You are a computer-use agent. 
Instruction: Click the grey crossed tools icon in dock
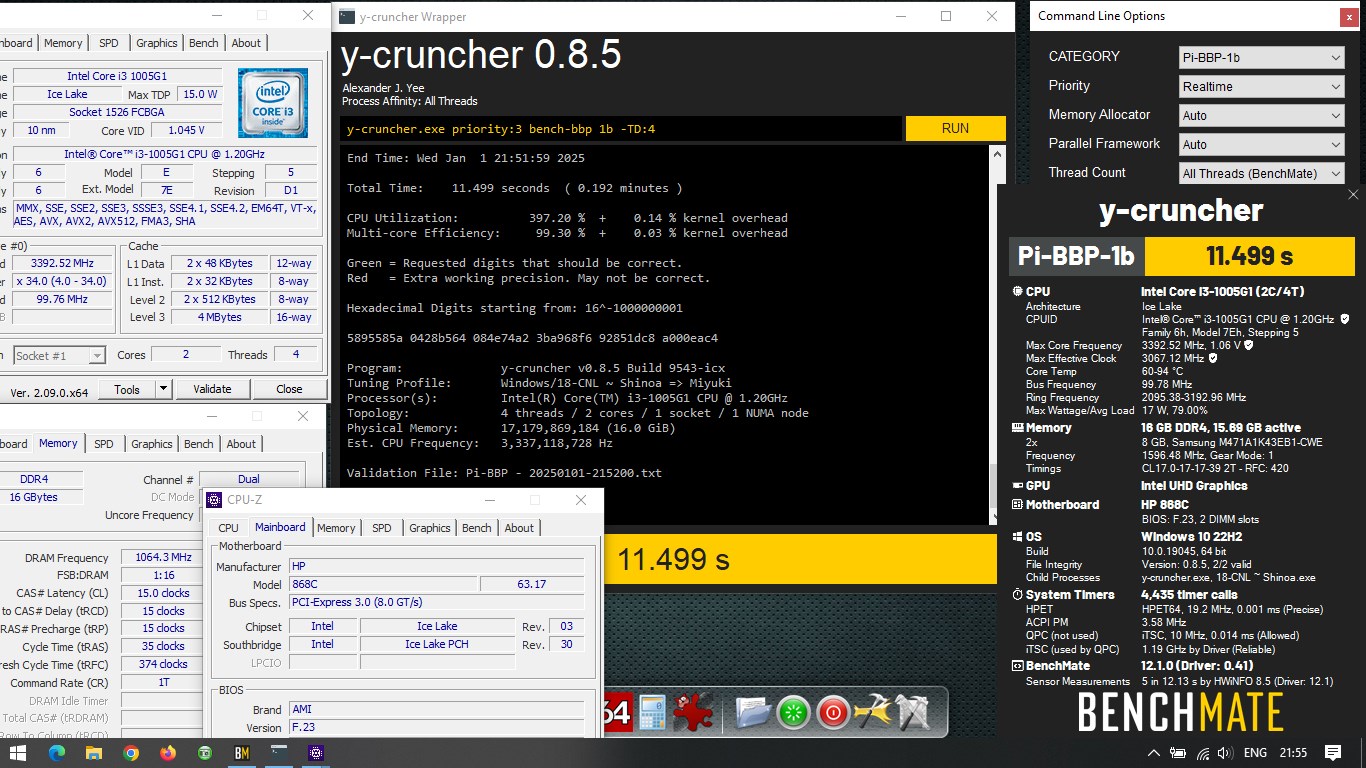click(911, 713)
